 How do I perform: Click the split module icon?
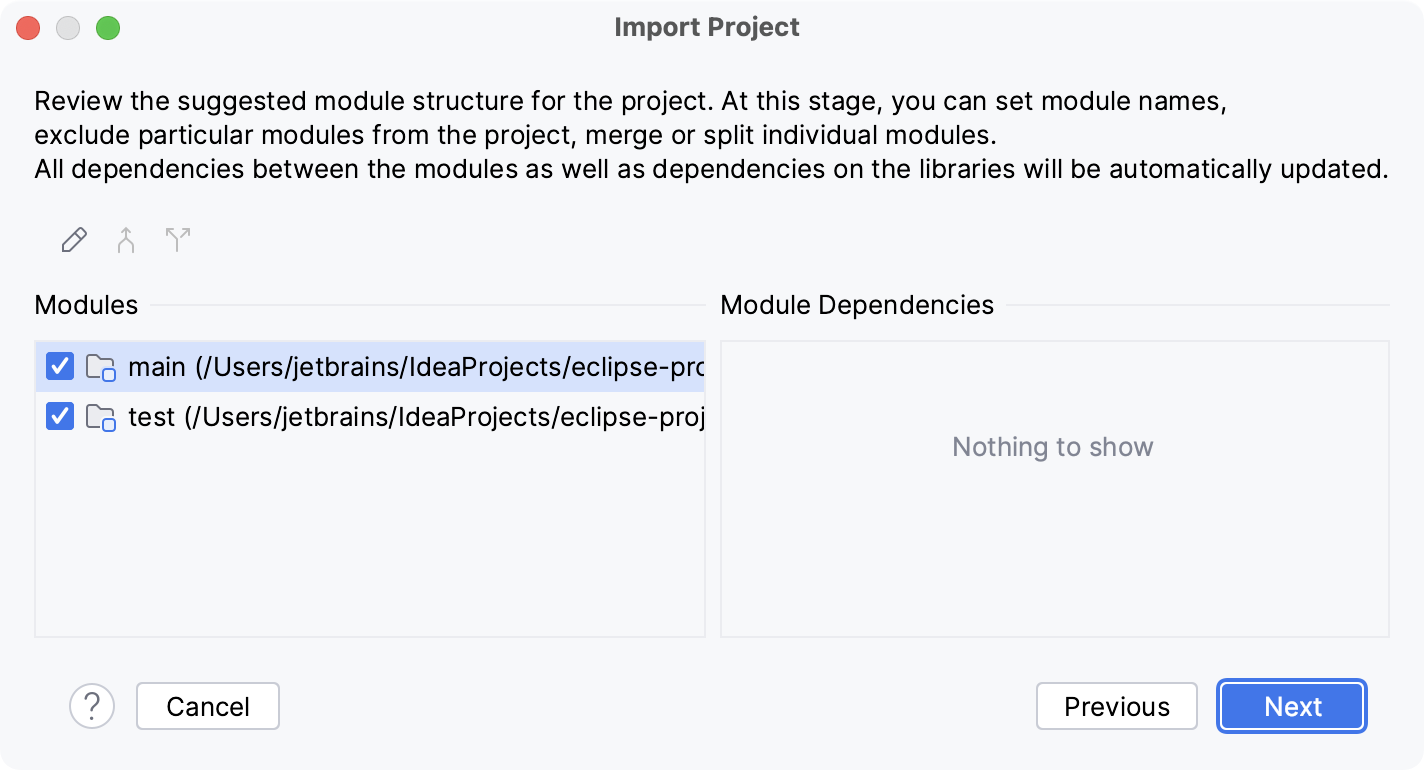click(177, 239)
